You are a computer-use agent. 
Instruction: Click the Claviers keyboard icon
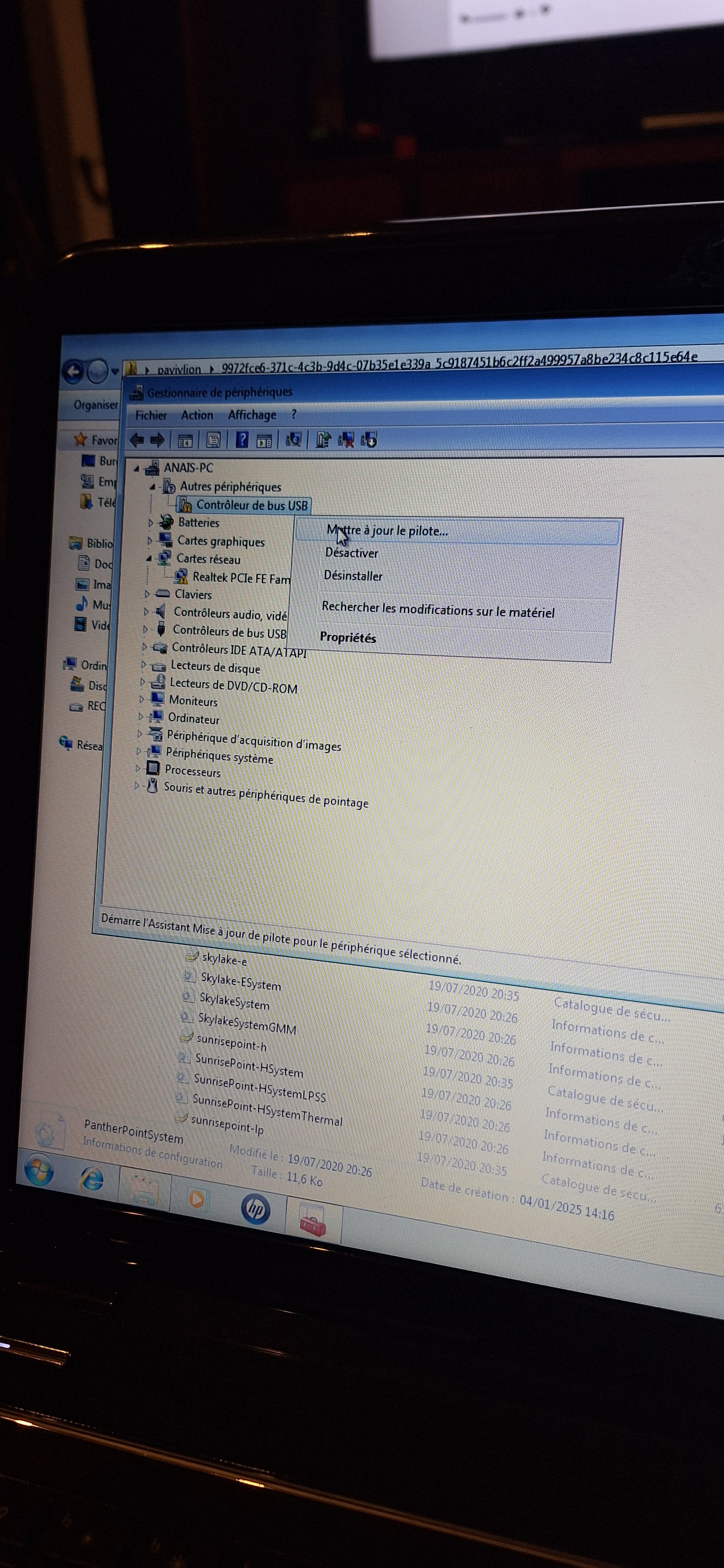(x=163, y=593)
